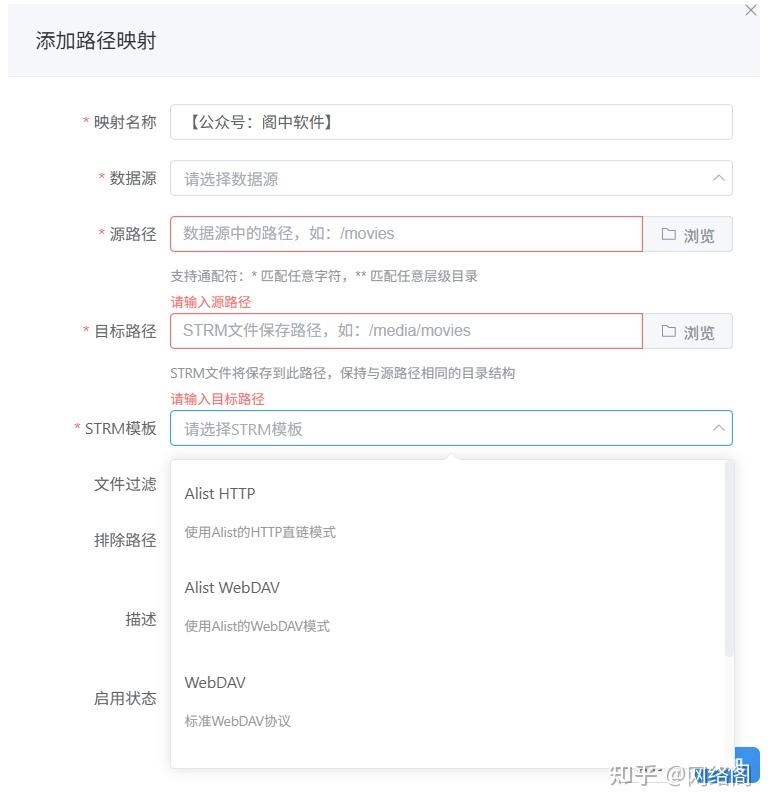Click the chevron on the 数据源 field
This screenshot has width=772, height=807.
coord(719,178)
